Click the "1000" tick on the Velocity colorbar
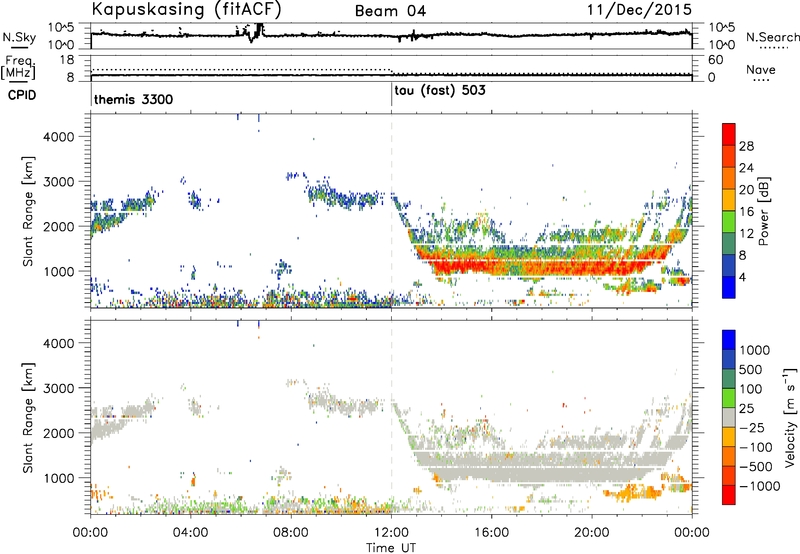 754,350
